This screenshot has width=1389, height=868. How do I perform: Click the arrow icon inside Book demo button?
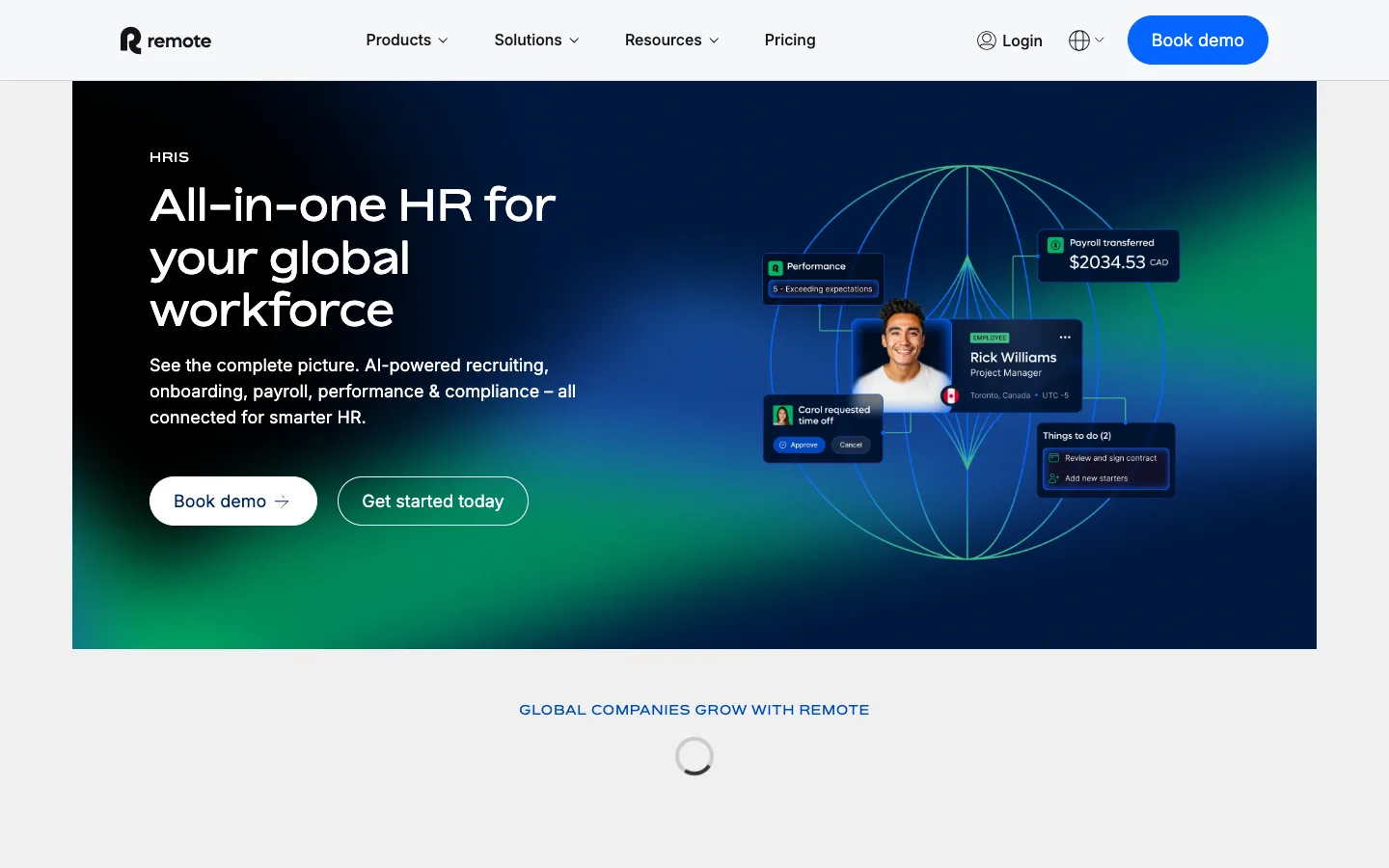[282, 502]
